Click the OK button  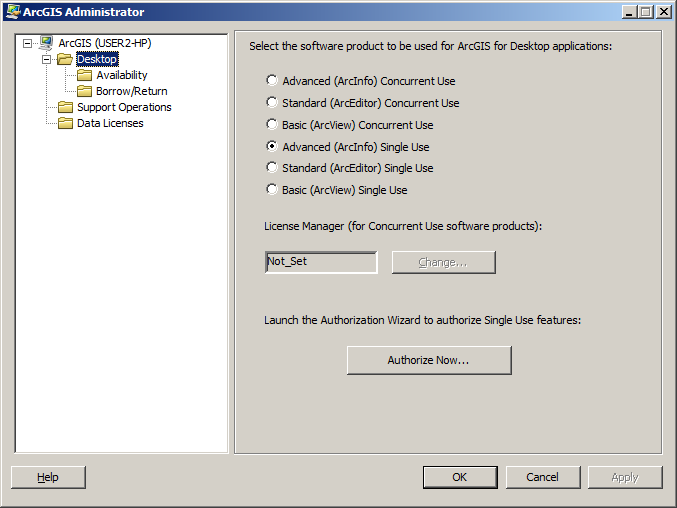tap(460, 477)
